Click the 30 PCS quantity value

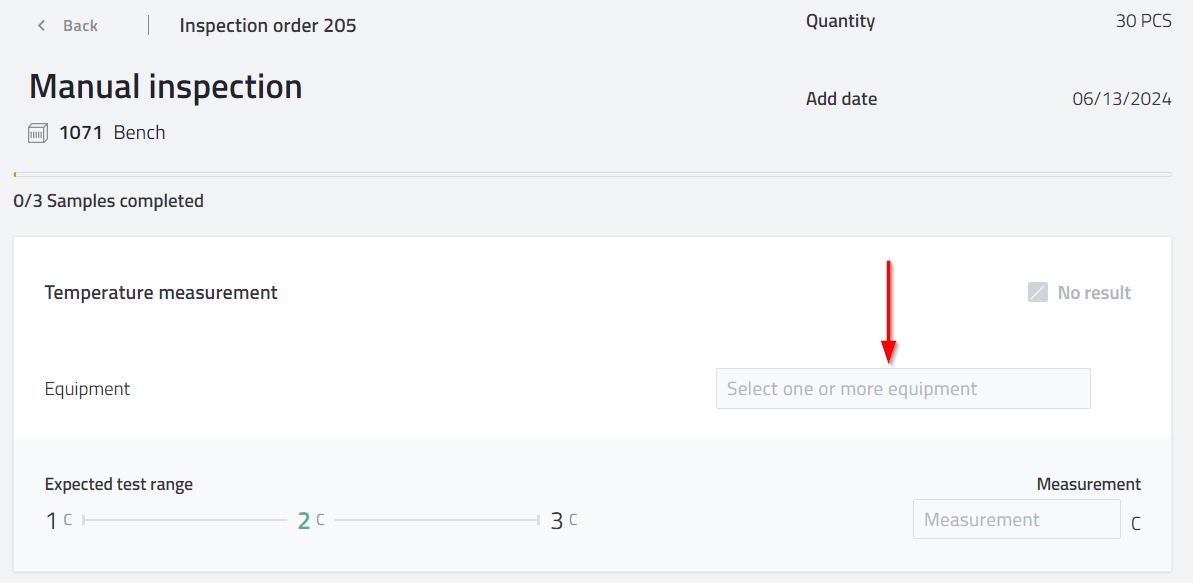point(1143,21)
